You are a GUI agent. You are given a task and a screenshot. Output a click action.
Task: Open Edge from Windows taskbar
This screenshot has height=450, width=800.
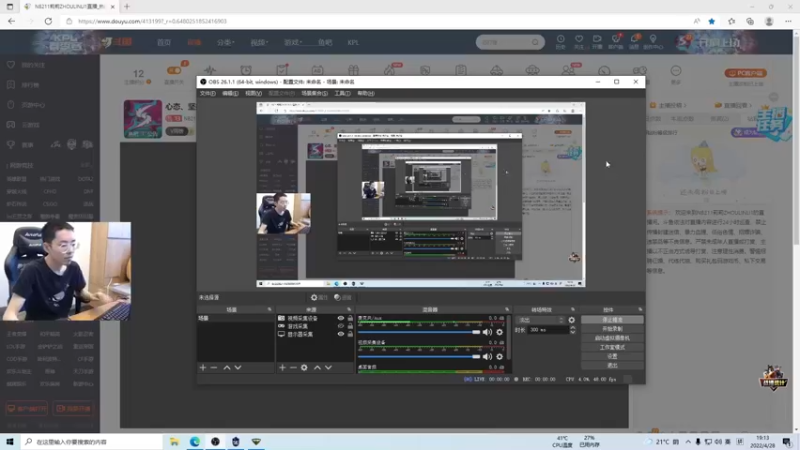pyautogui.click(x=195, y=441)
